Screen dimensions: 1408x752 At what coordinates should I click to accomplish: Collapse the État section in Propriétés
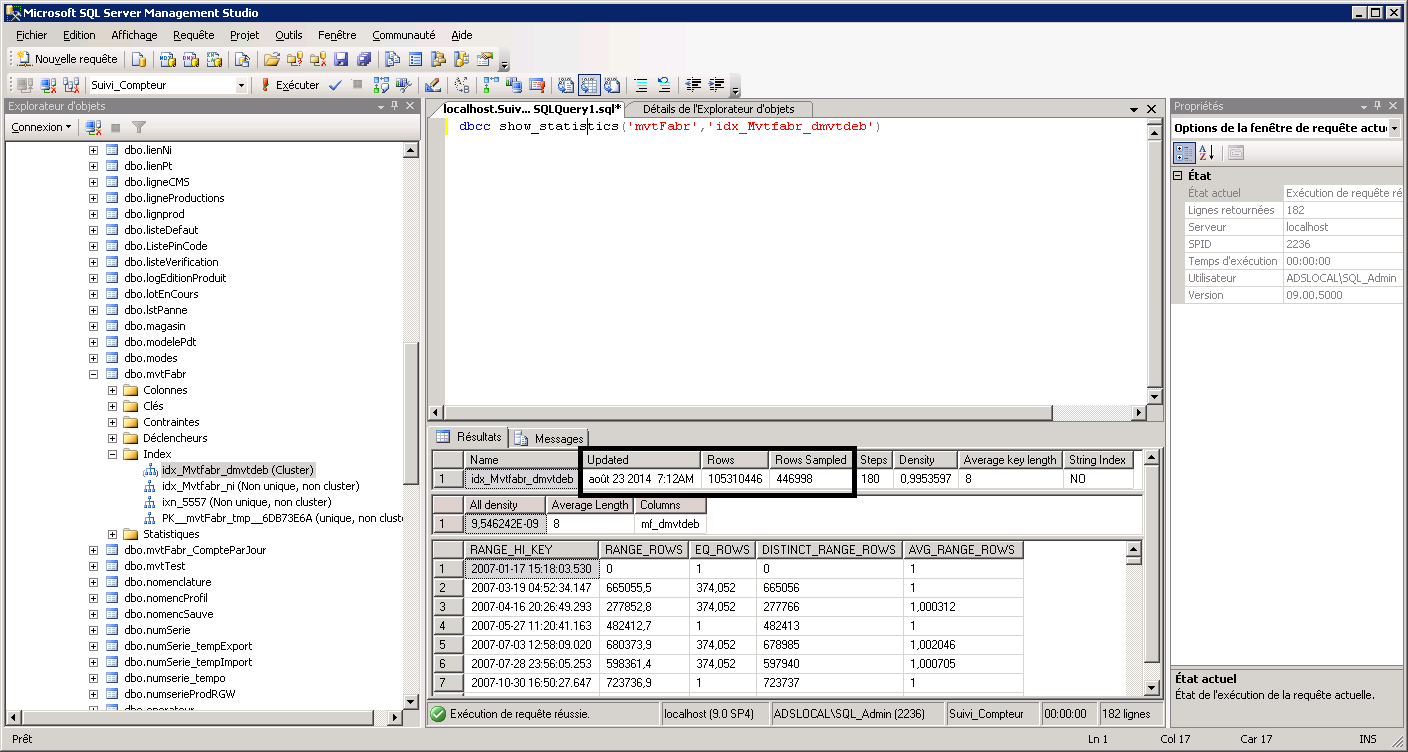[1178, 176]
